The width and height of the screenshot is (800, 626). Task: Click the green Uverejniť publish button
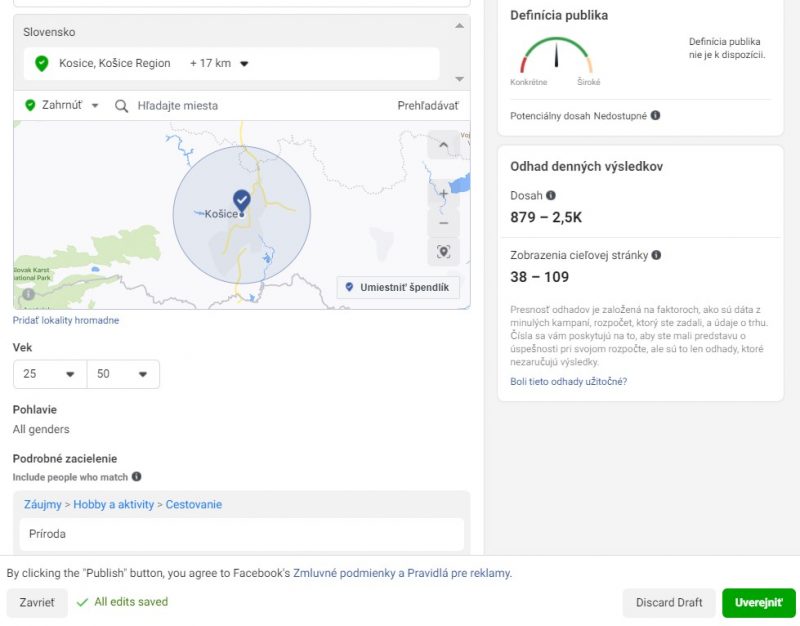[759, 603]
